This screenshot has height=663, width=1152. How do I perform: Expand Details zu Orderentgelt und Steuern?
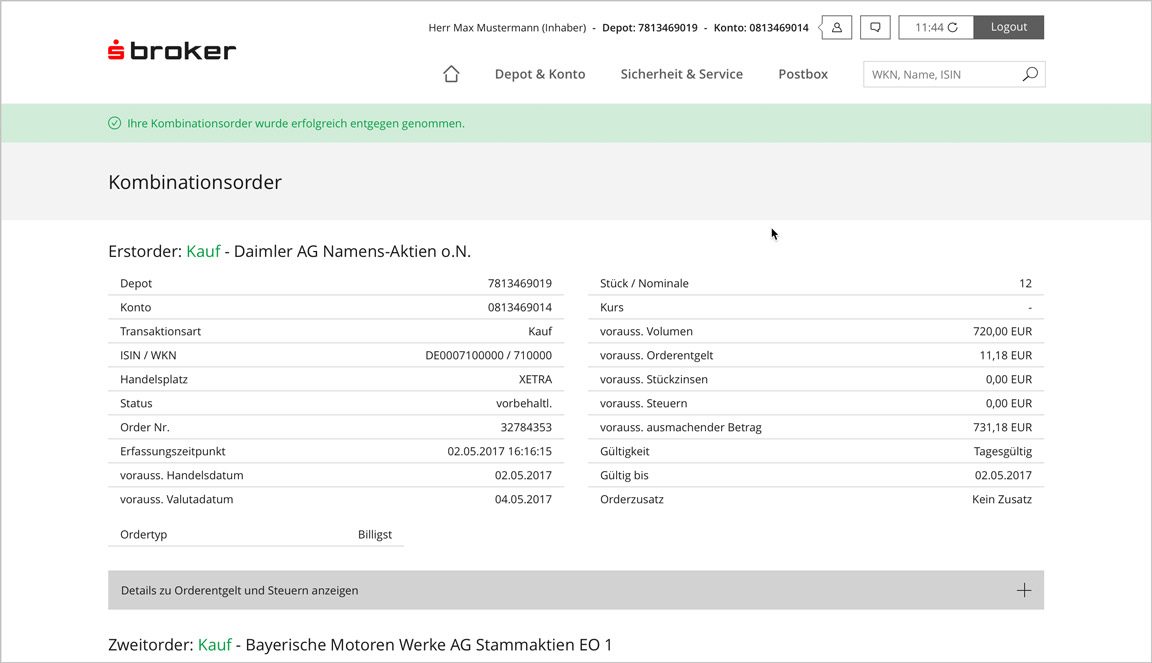(576, 590)
